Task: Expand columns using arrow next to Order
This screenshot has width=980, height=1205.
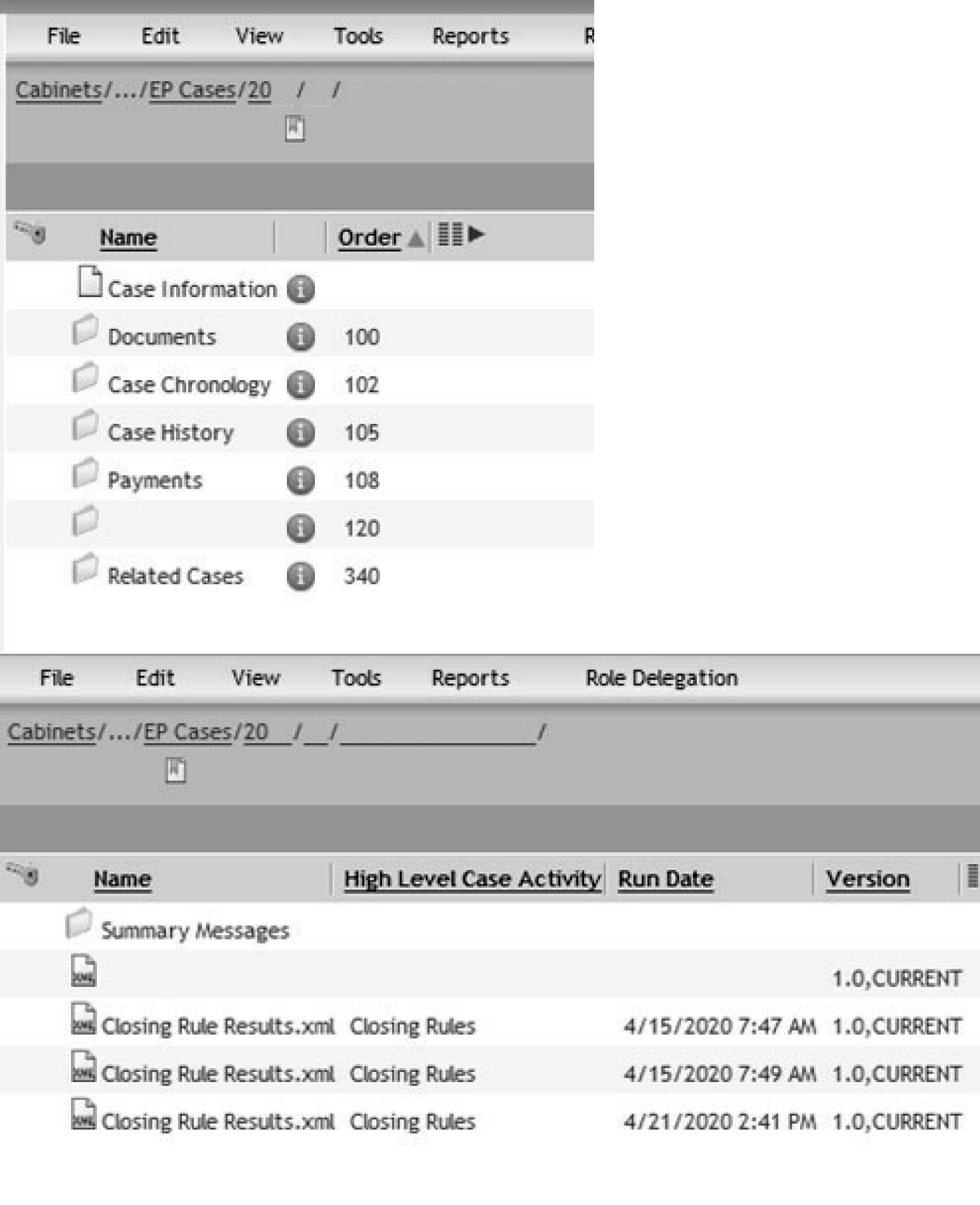Action: [476, 234]
